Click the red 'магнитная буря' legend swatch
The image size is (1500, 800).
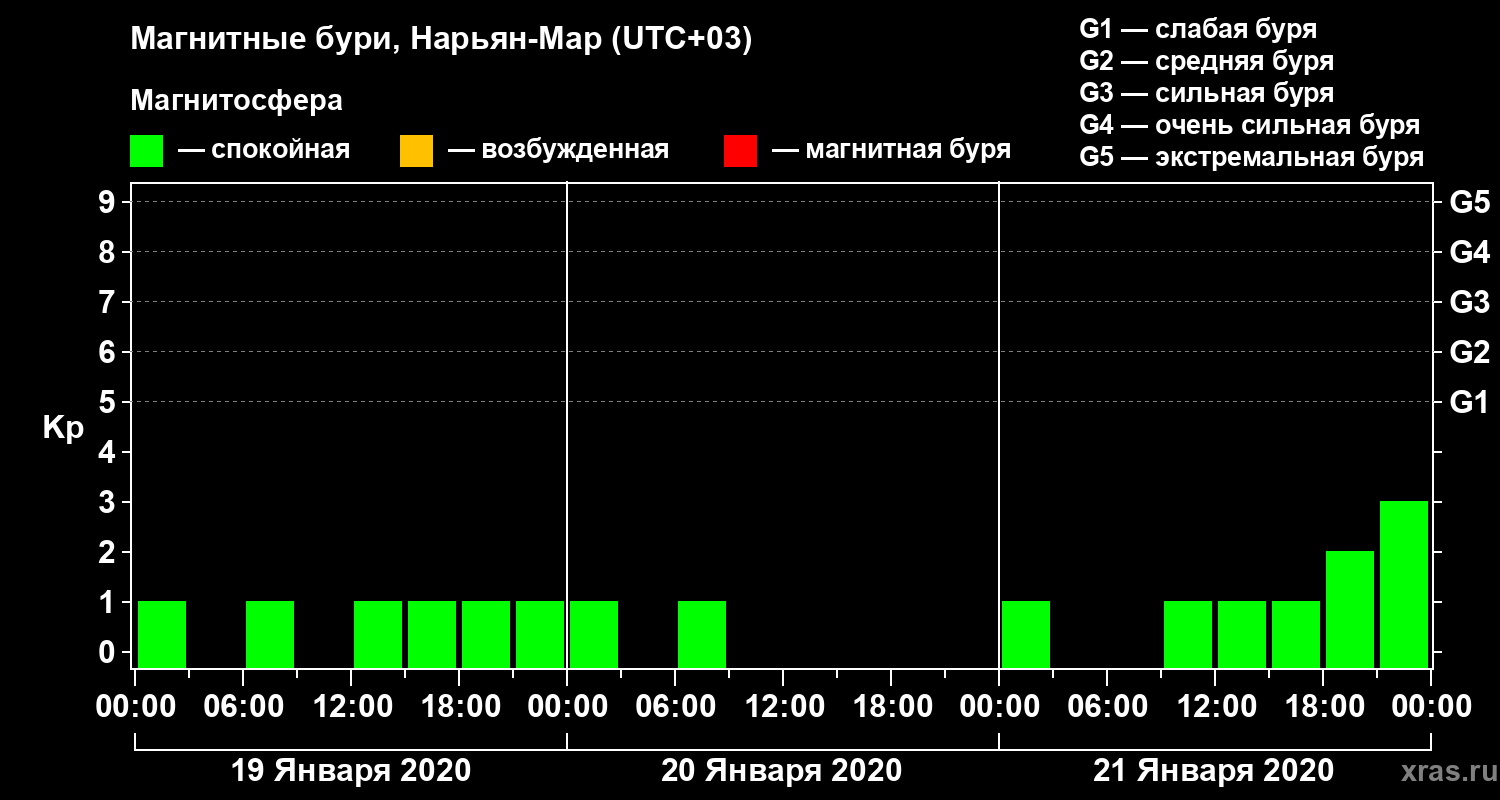pyautogui.click(x=740, y=151)
